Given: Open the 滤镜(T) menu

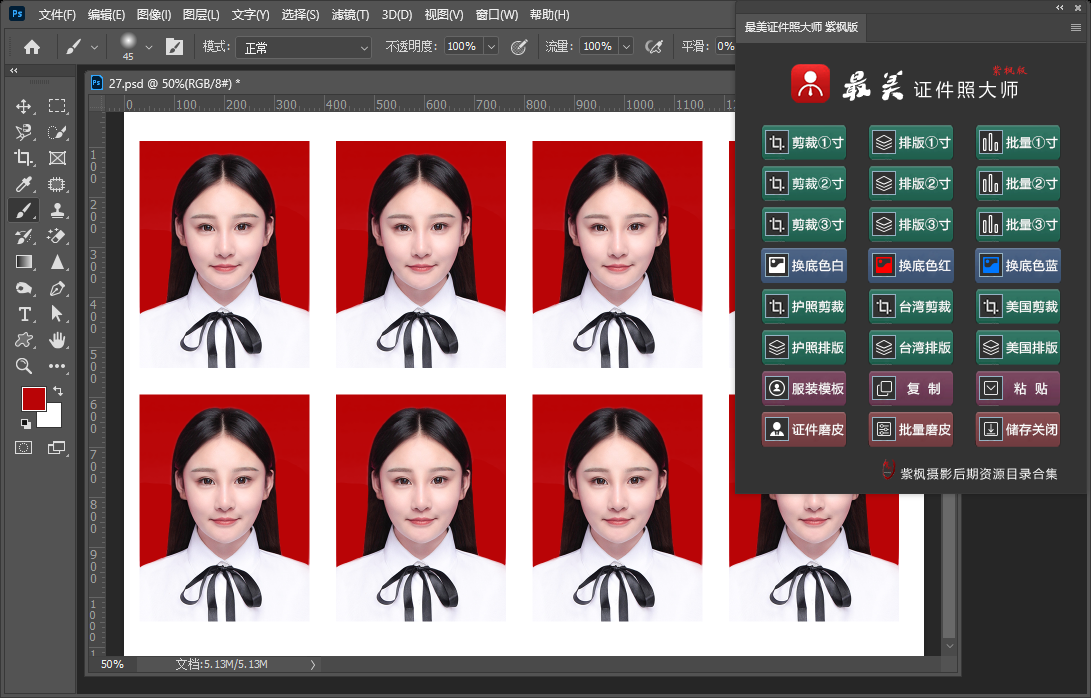Looking at the screenshot, I should tap(350, 15).
